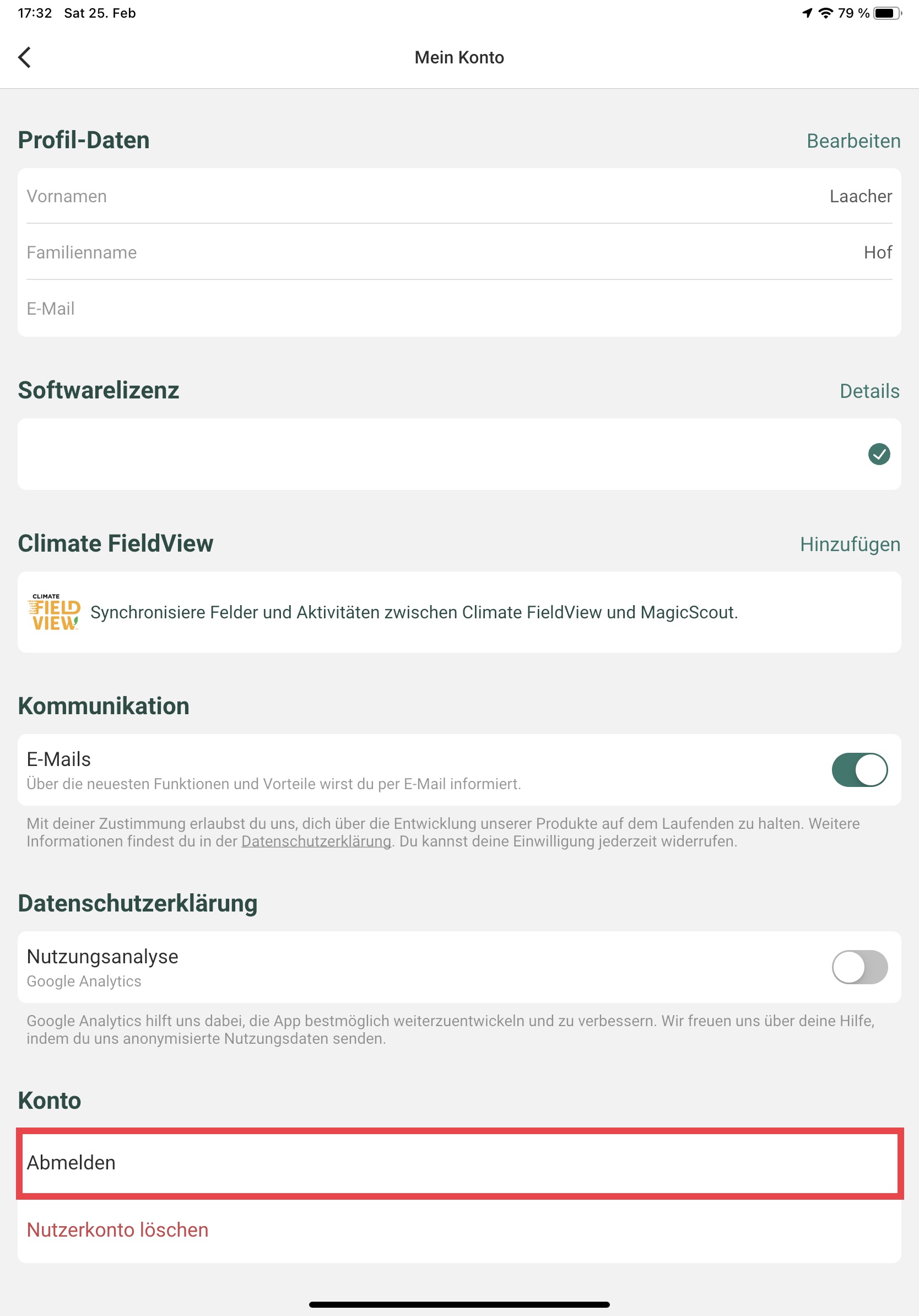The width and height of the screenshot is (919, 1316).
Task: Tap Hinzufügen for Climate FieldView
Action: click(x=850, y=544)
